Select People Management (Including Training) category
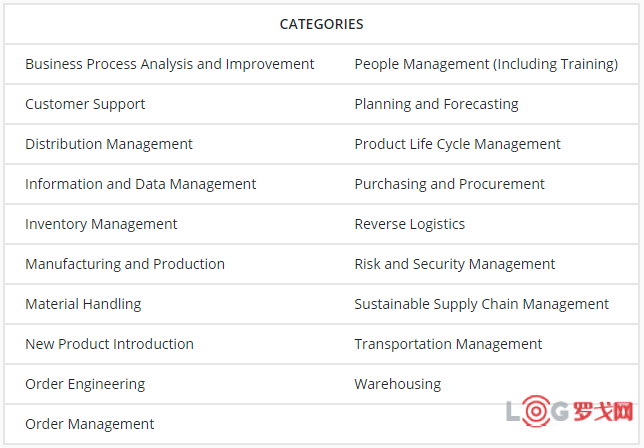 click(486, 64)
